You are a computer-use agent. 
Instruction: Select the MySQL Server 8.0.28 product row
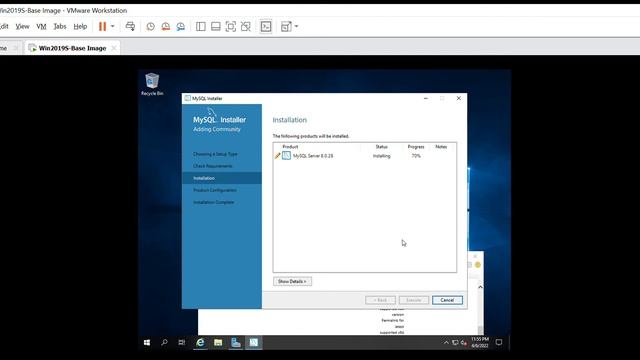364,156
